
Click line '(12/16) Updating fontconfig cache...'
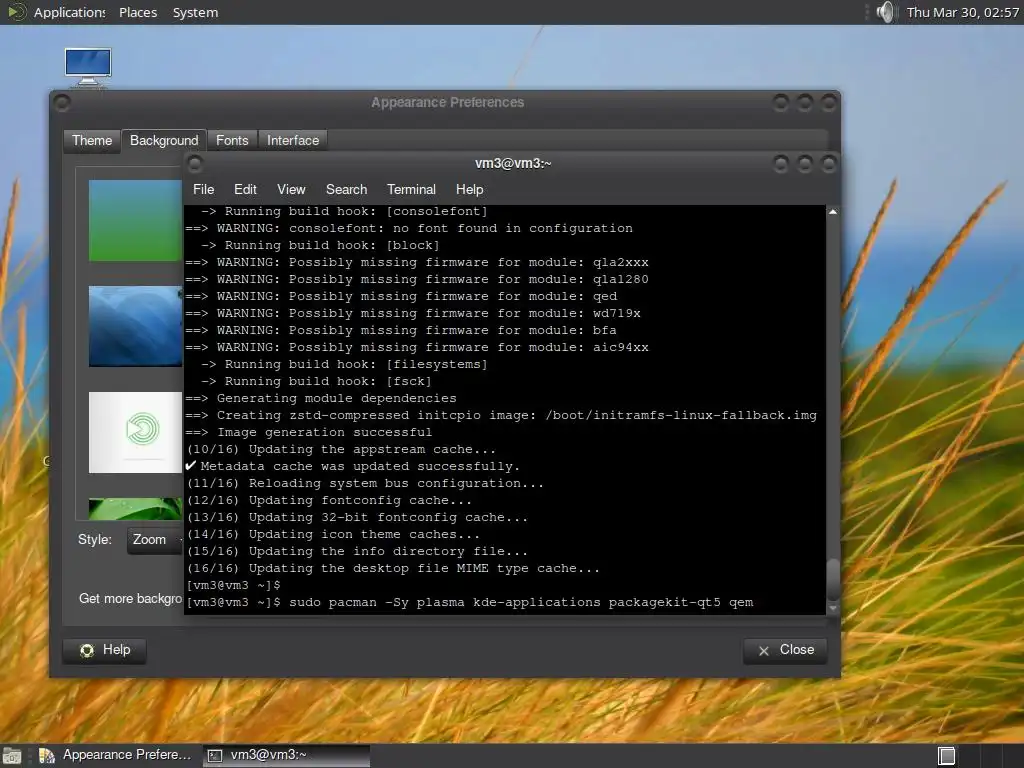click(329, 500)
